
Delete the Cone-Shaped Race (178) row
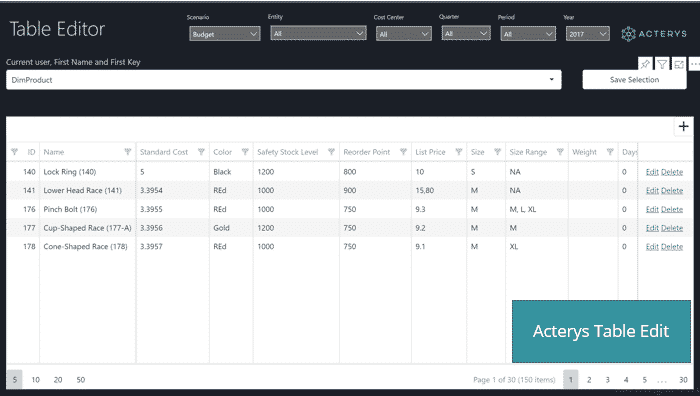[x=672, y=247]
